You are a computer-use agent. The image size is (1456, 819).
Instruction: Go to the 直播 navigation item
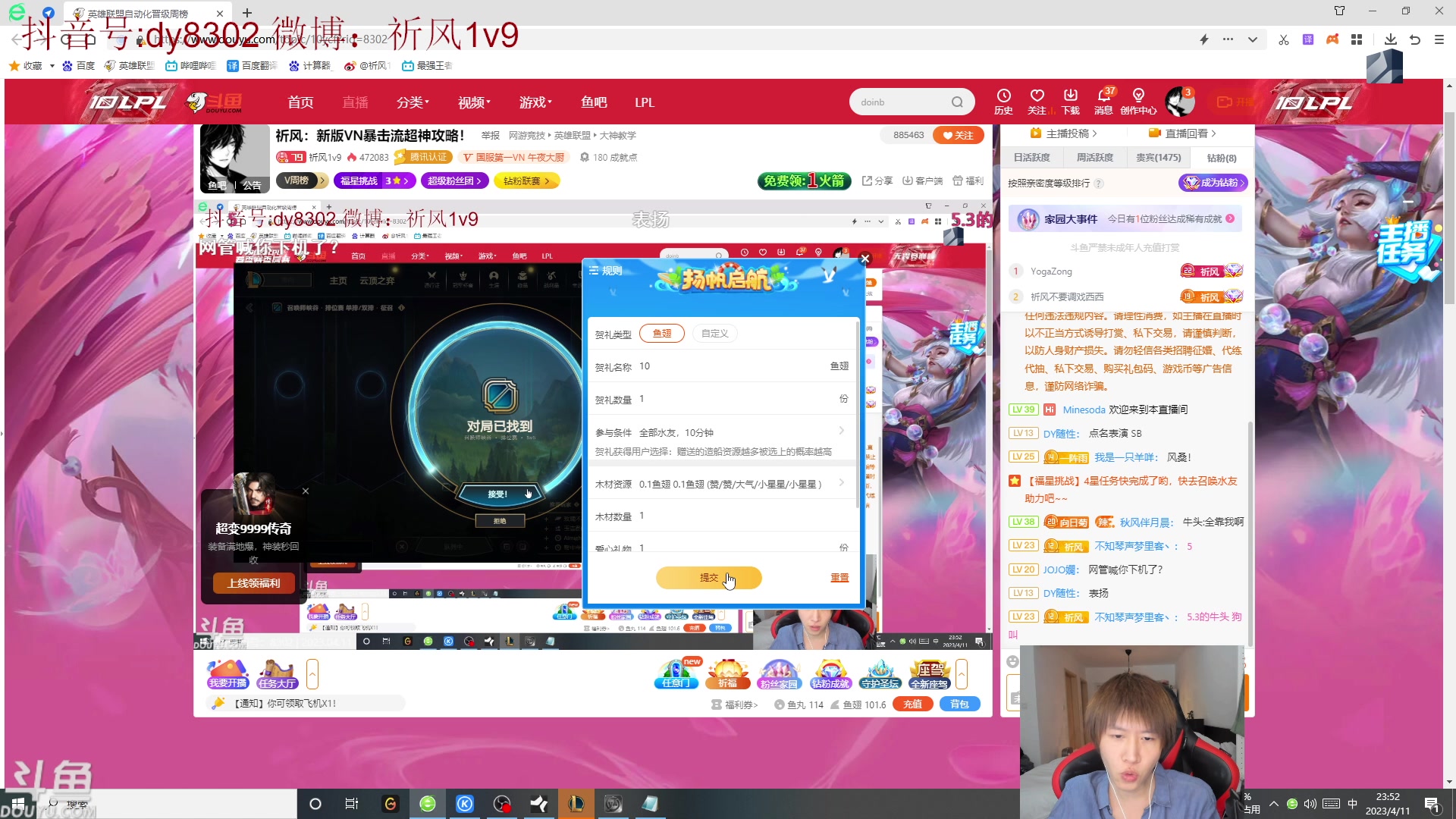(355, 102)
